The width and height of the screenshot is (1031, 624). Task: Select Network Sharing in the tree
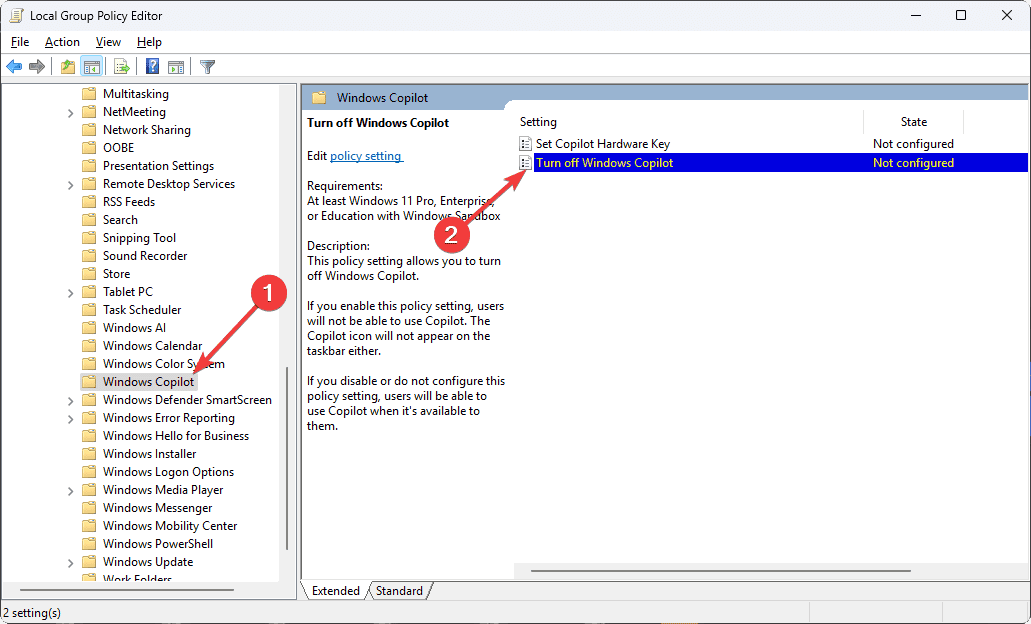click(x=147, y=130)
